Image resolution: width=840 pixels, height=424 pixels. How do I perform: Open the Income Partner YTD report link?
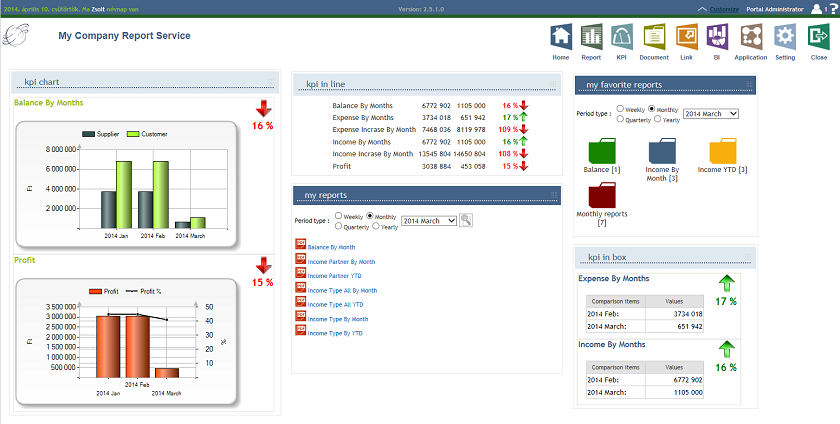pyautogui.click(x=335, y=275)
